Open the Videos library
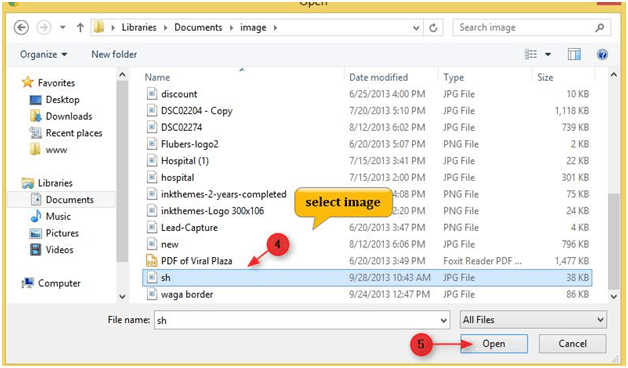Image resolution: width=628 pixels, height=368 pixels. pos(59,250)
